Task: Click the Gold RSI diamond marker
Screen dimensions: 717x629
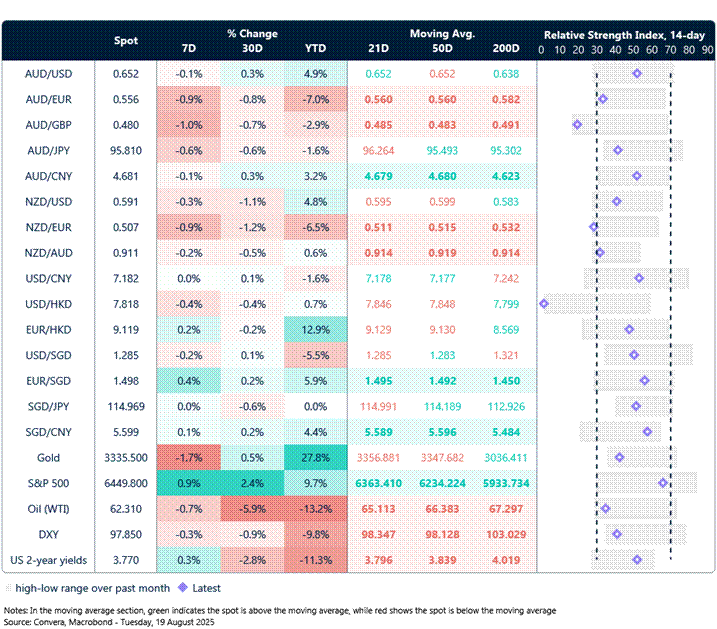Action: tap(620, 457)
